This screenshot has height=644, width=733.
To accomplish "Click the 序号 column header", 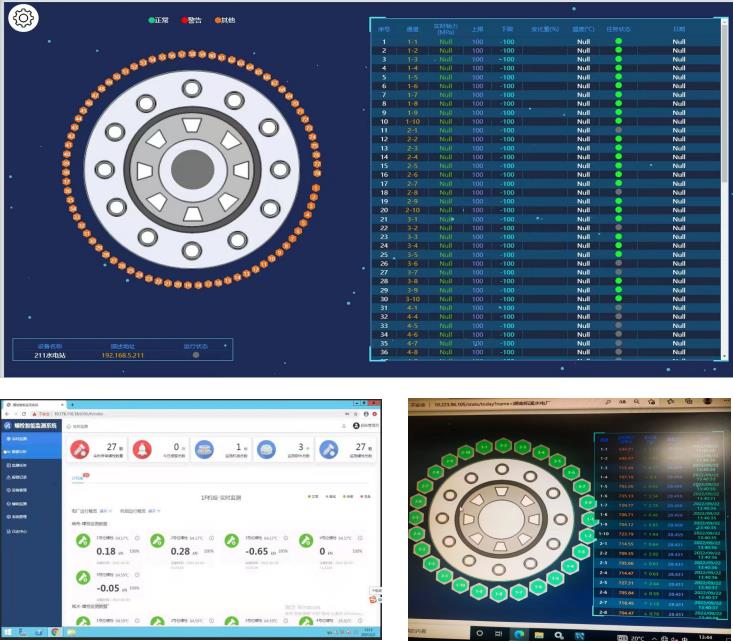I will 383,30.
